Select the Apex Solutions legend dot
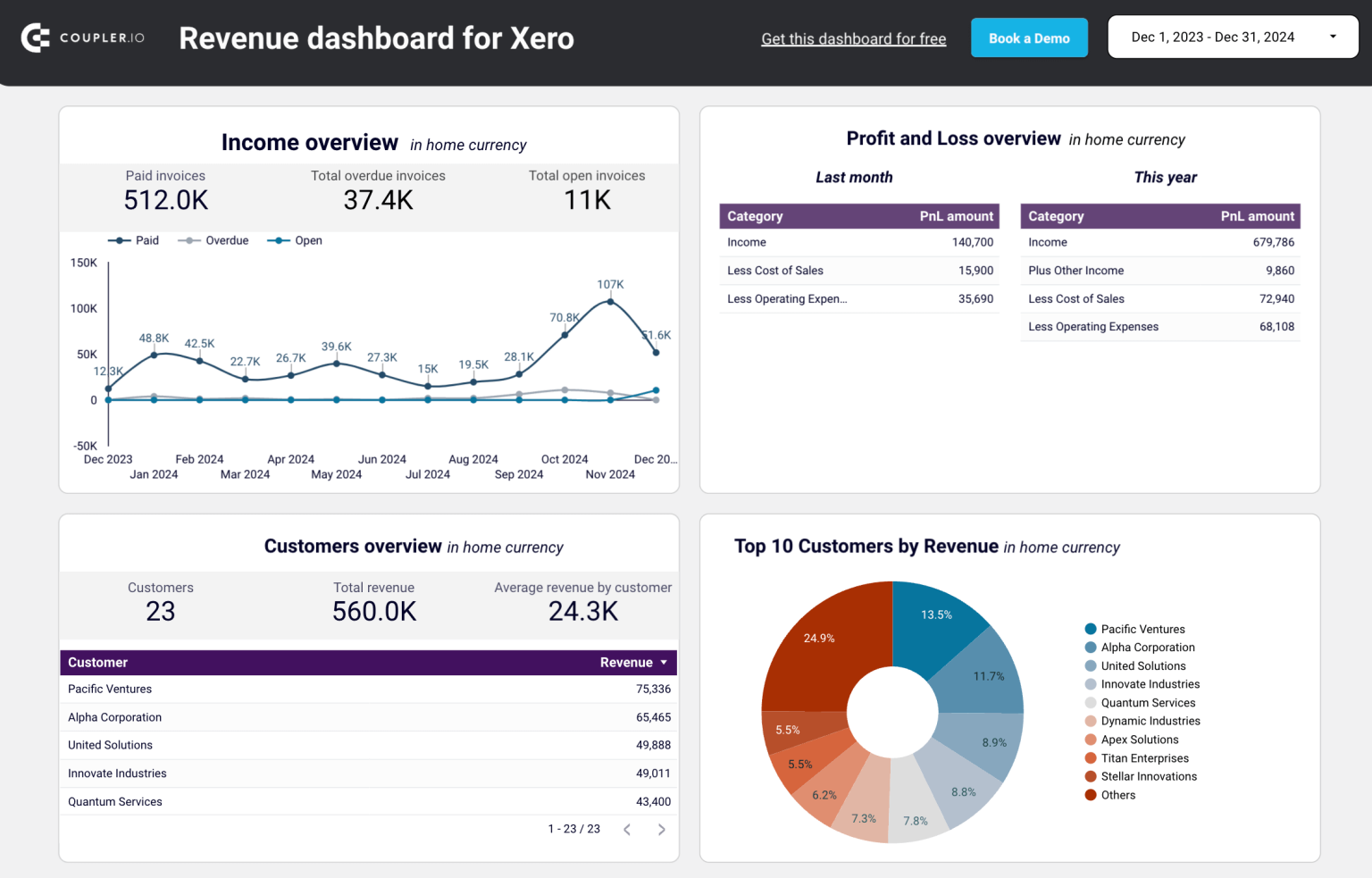1372x878 pixels. pyautogui.click(x=1090, y=739)
